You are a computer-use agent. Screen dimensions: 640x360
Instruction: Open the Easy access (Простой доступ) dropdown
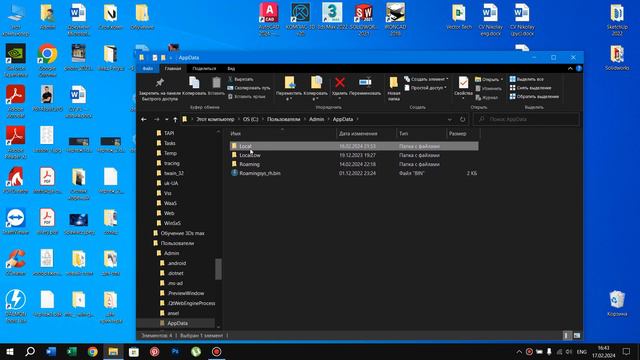point(425,88)
